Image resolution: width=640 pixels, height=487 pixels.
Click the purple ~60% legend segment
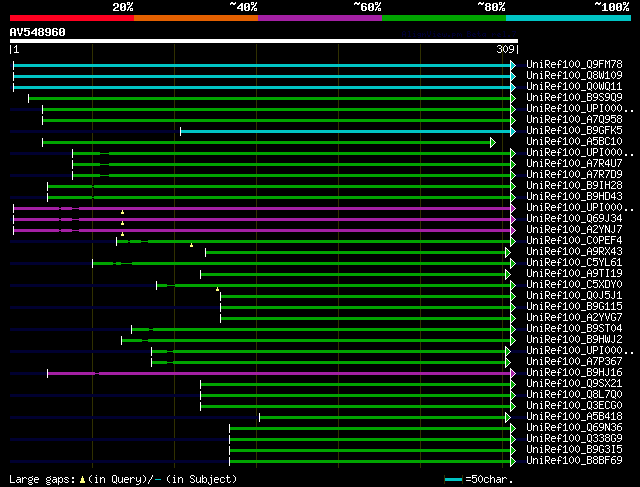(319, 18)
